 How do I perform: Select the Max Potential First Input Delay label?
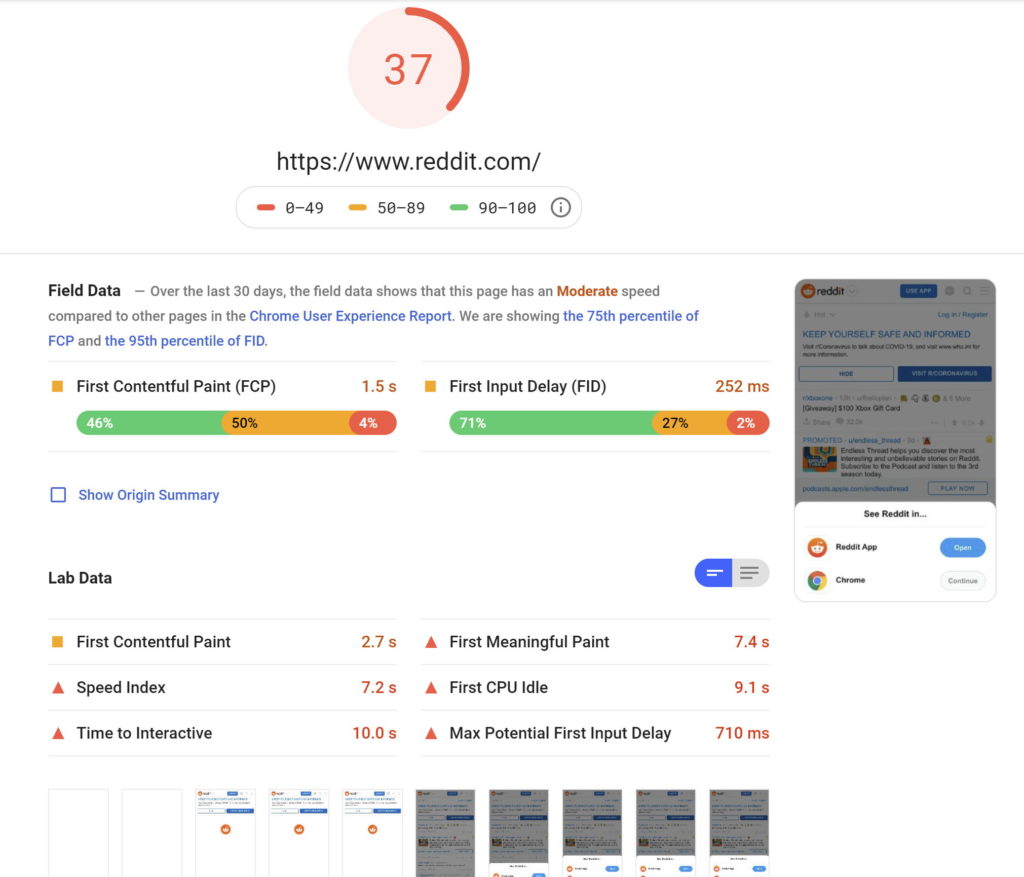click(560, 733)
